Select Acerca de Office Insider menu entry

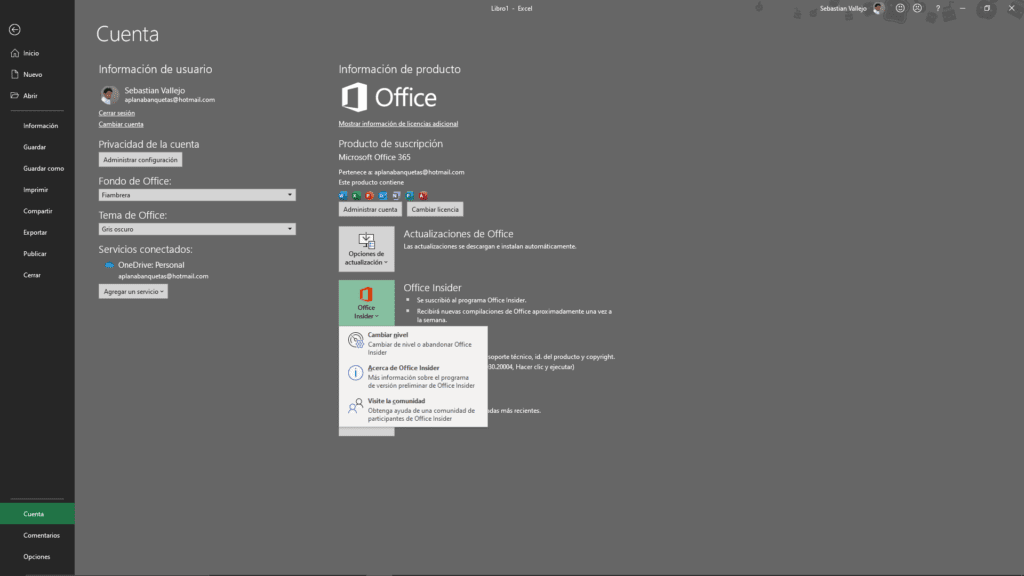tap(413, 376)
